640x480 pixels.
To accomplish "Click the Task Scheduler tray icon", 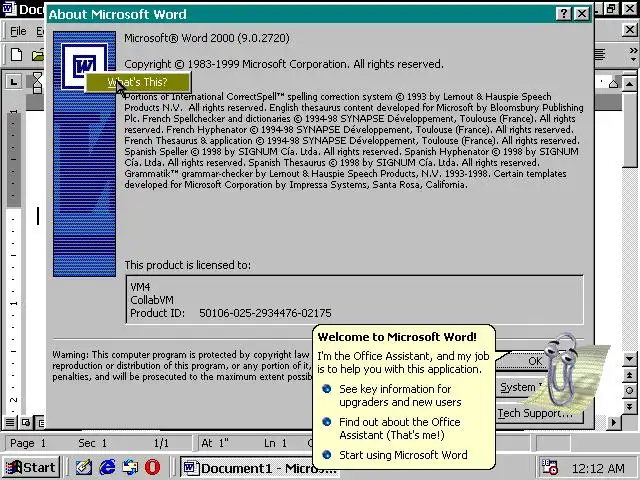I will [549, 467].
